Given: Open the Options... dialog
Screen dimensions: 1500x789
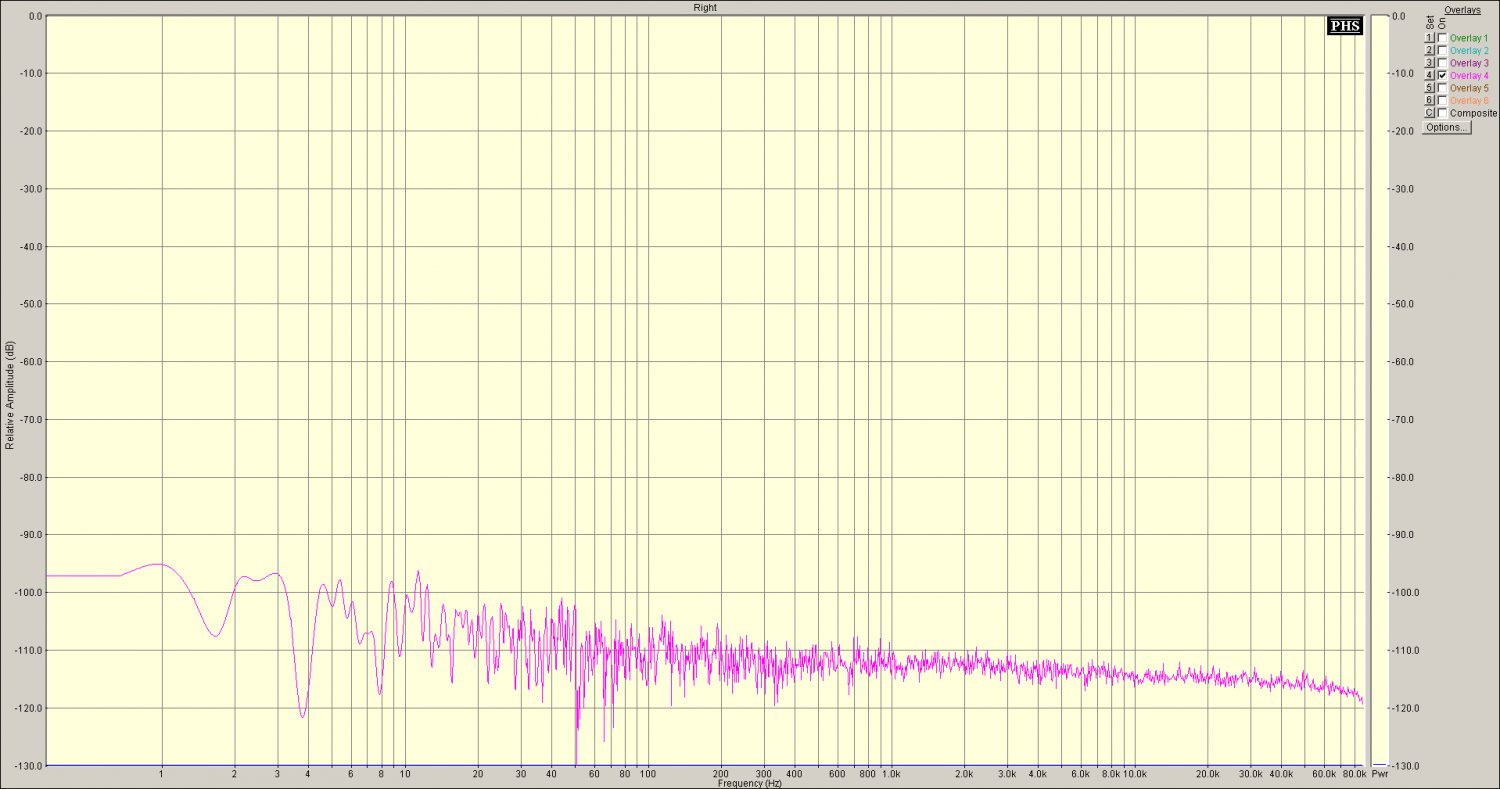Looking at the screenshot, I should [1447, 127].
